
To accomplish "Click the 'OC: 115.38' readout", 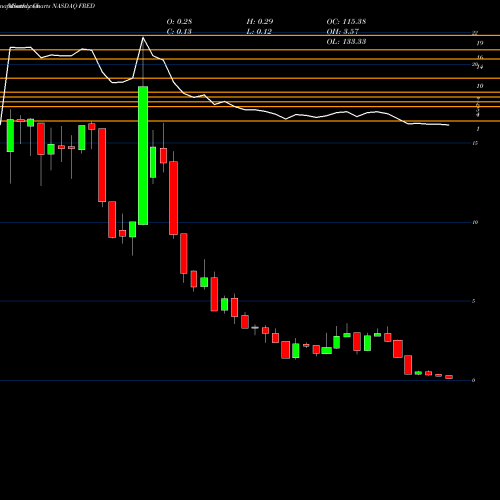I will 346,21.
